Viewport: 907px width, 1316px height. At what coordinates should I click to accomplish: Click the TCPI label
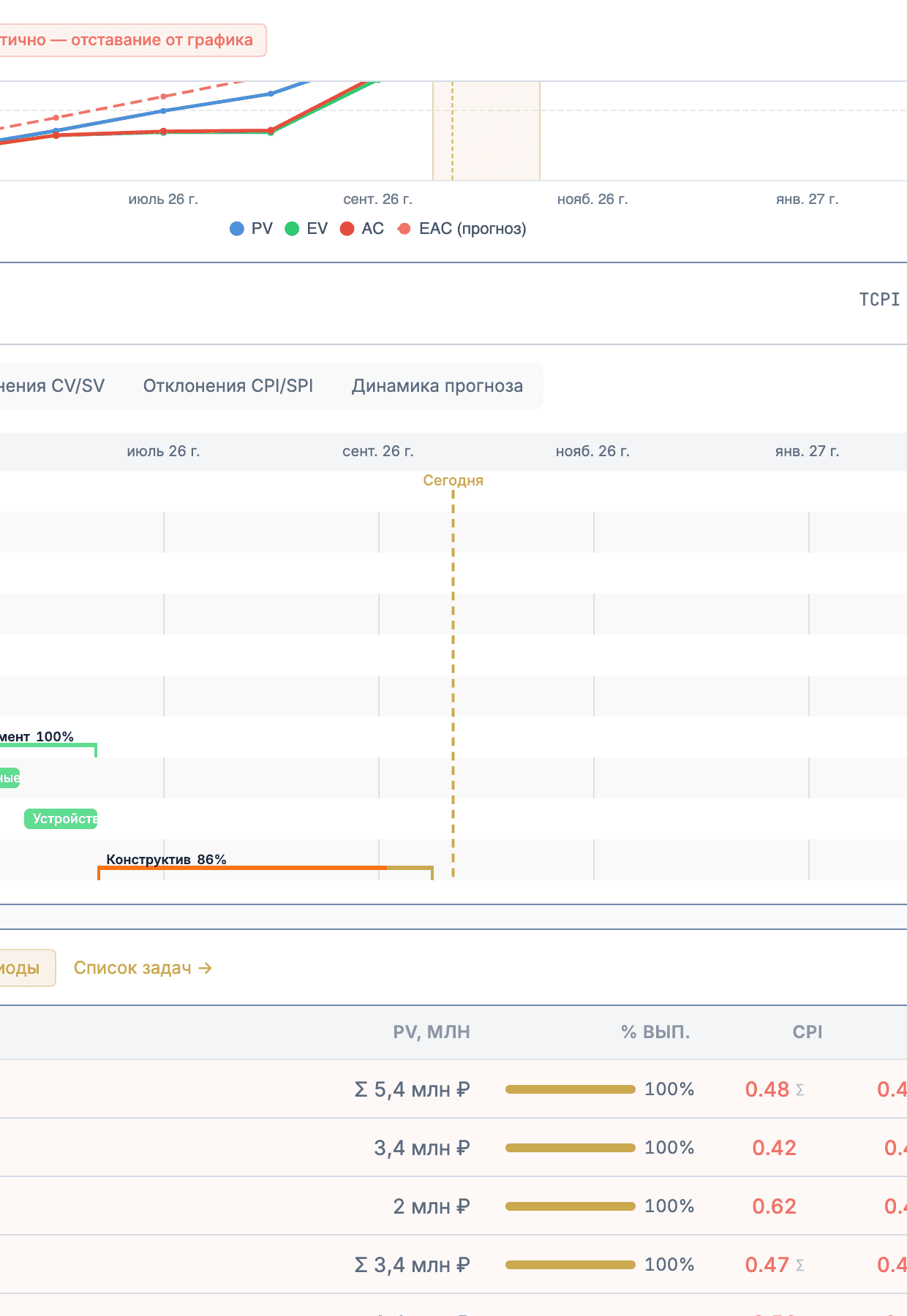tap(879, 300)
